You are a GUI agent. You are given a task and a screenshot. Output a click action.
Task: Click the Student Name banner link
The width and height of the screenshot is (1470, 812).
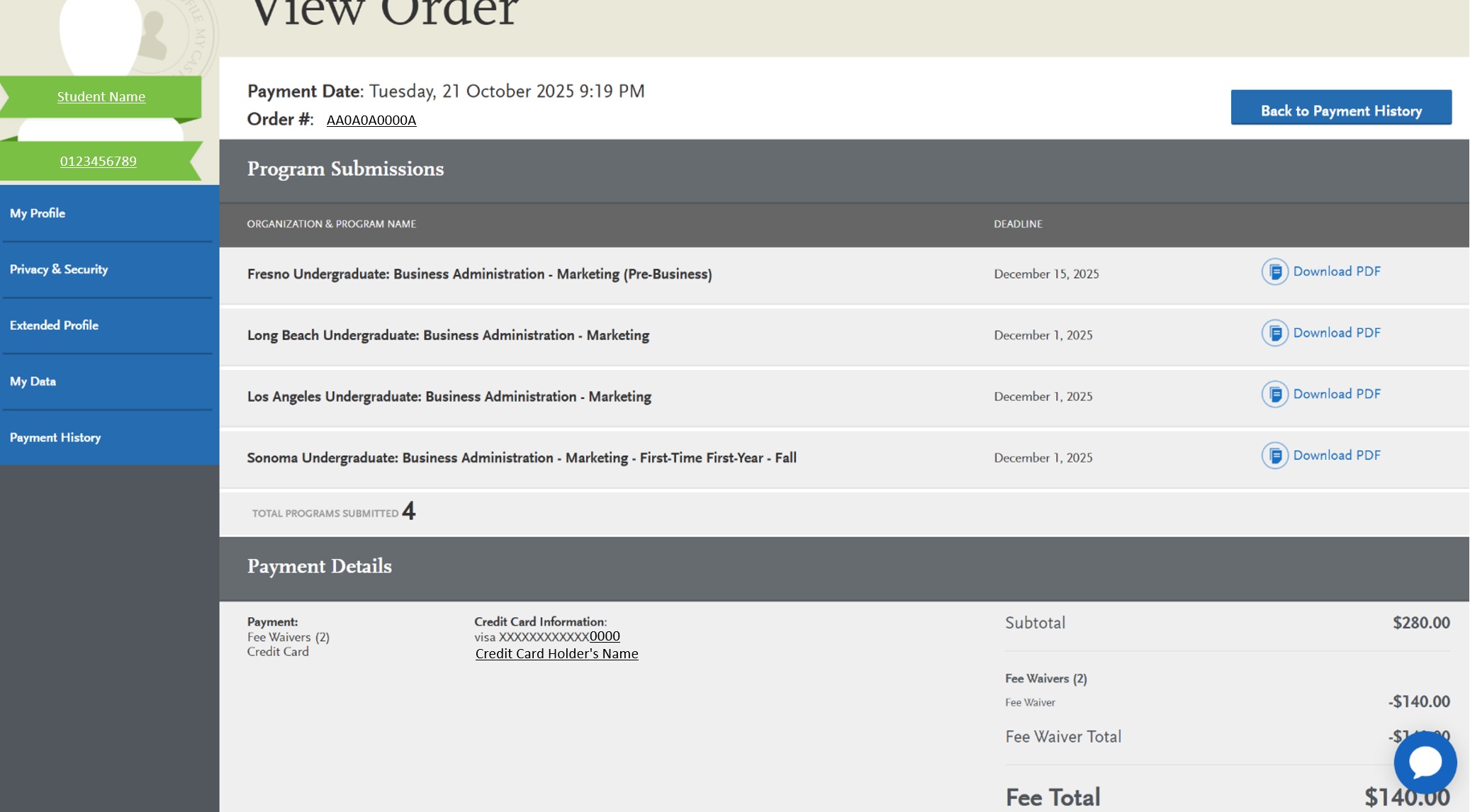(101, 97)
